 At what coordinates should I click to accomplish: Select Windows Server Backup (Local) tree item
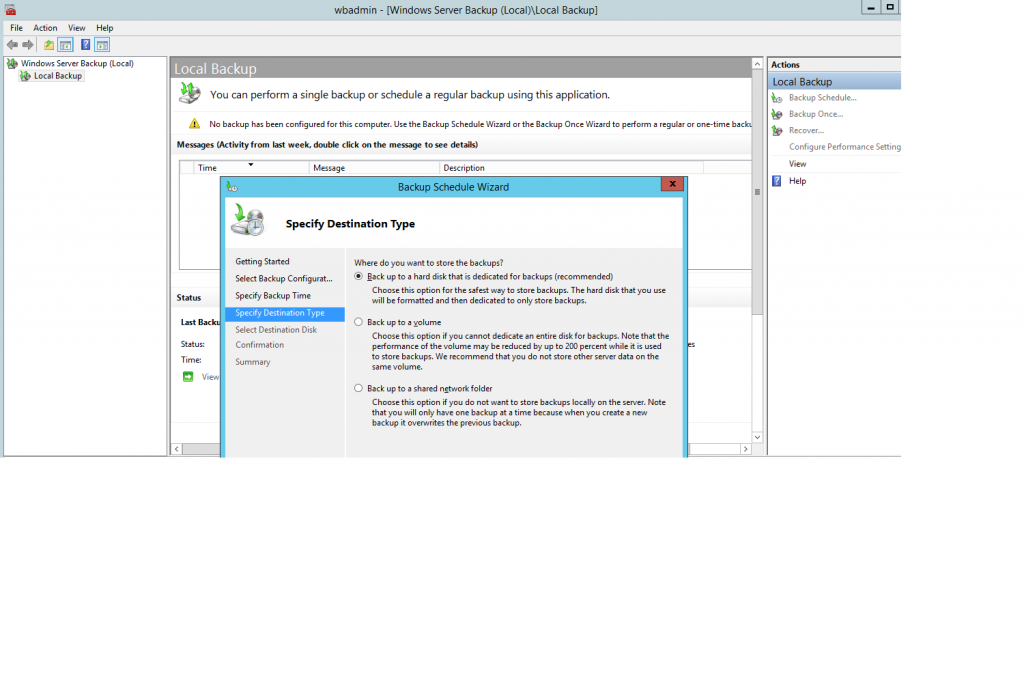[77, 63]
